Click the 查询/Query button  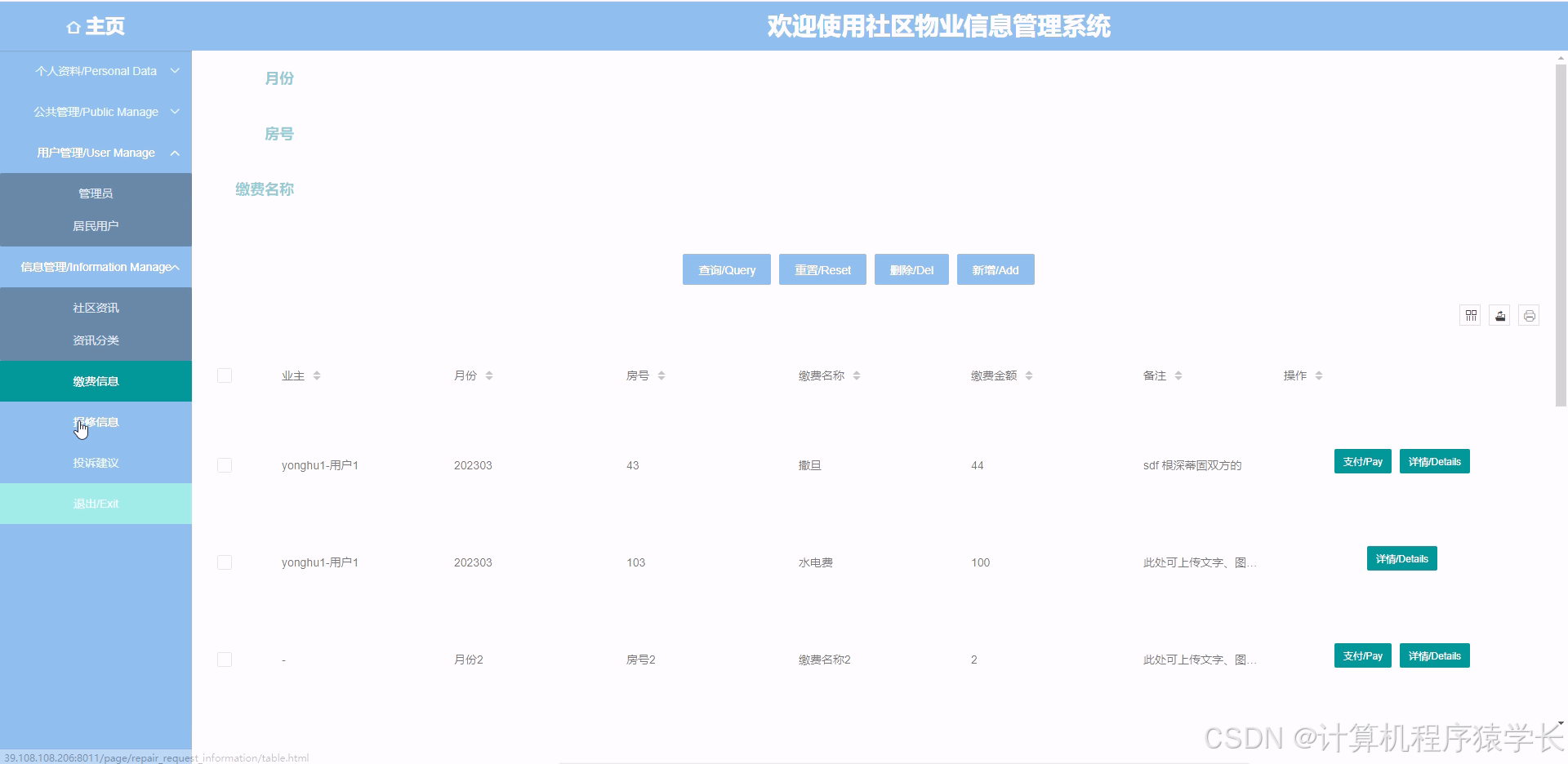tap(727, 269)
